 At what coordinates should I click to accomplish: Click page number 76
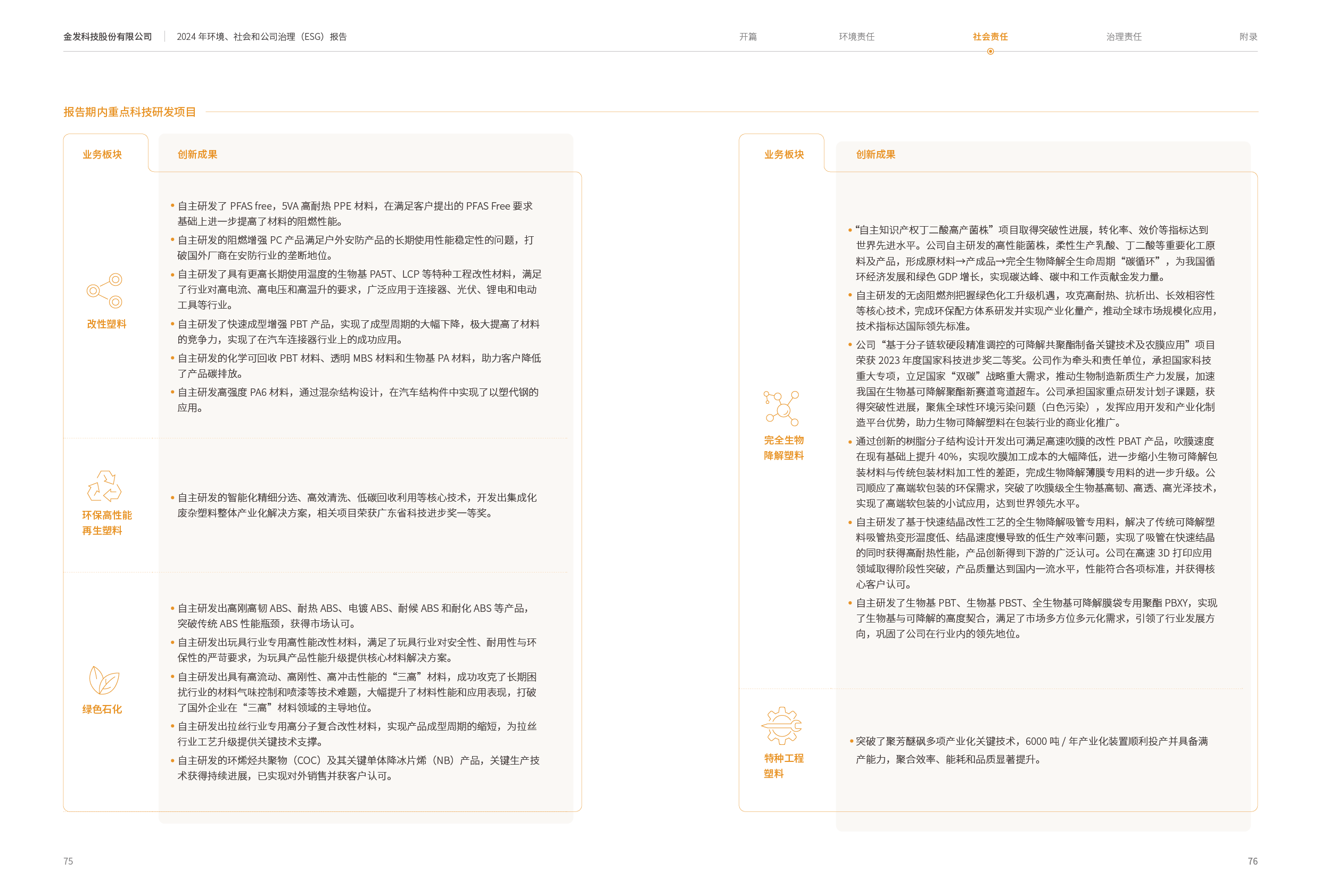pos(1252,861)
